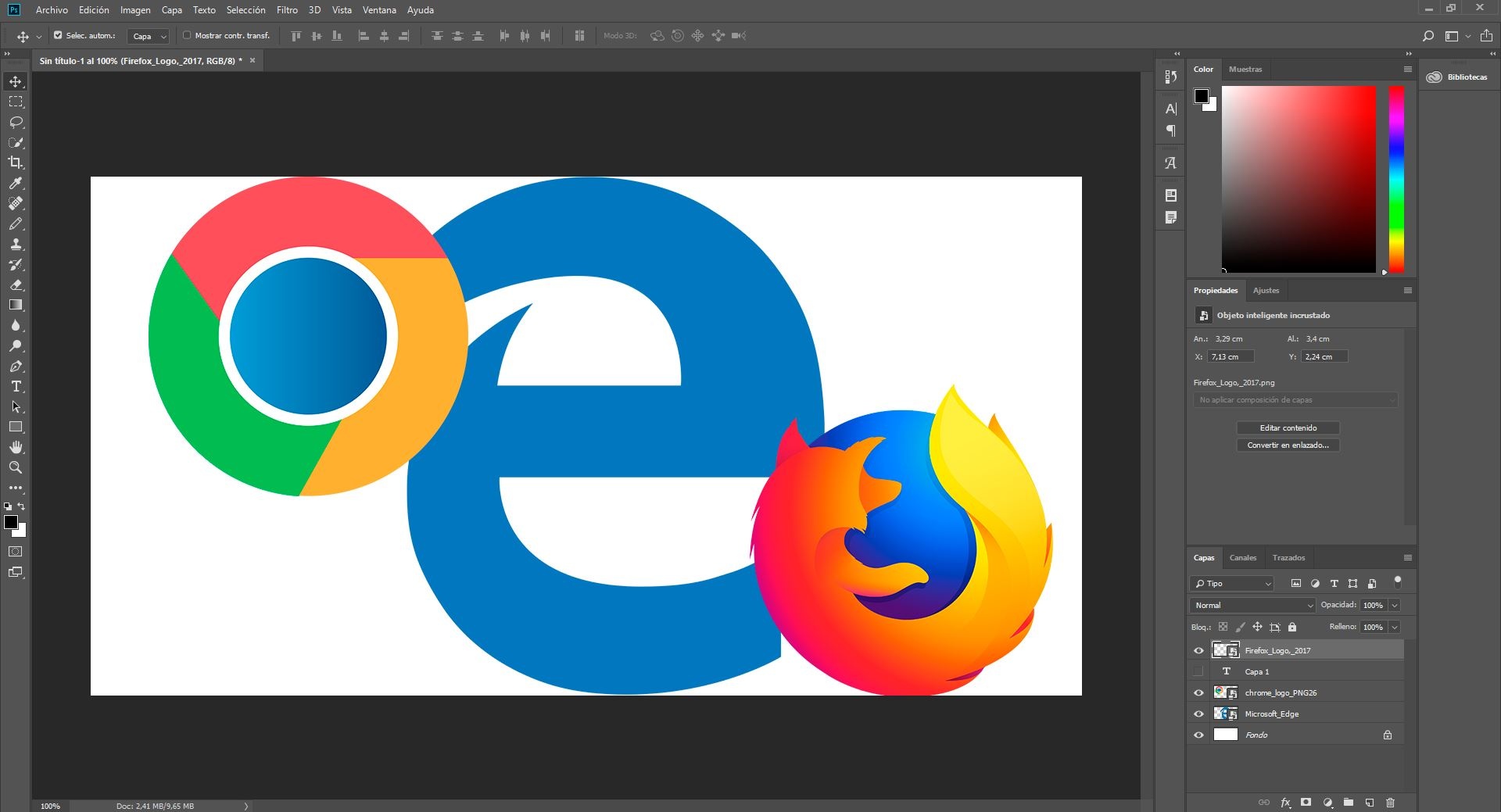Show the hidden Capa 1 layer
Viewport: 1501px width, 812px height.
click(1198, 671)
